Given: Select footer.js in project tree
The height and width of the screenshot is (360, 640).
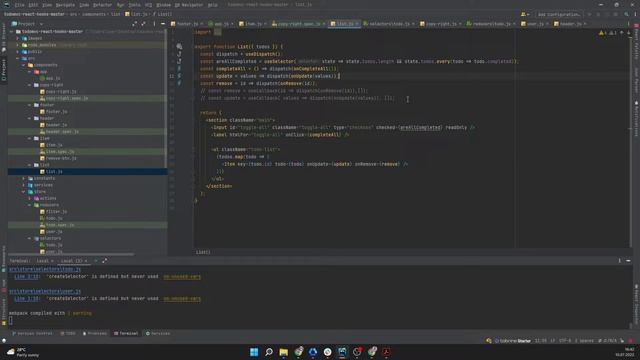Looking at the screenshot, I should click(x=53, y=111).
